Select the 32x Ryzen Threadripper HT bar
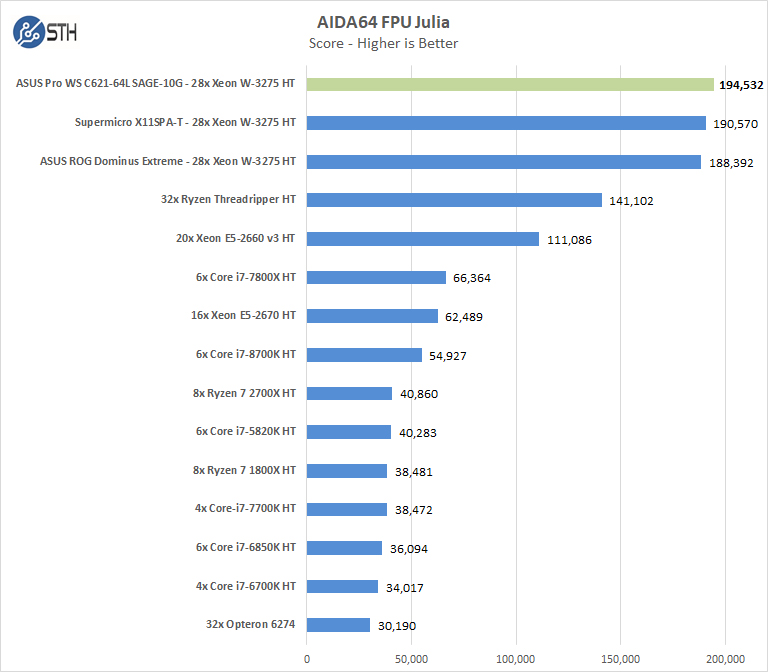768x672 pixels. [454, 200]
